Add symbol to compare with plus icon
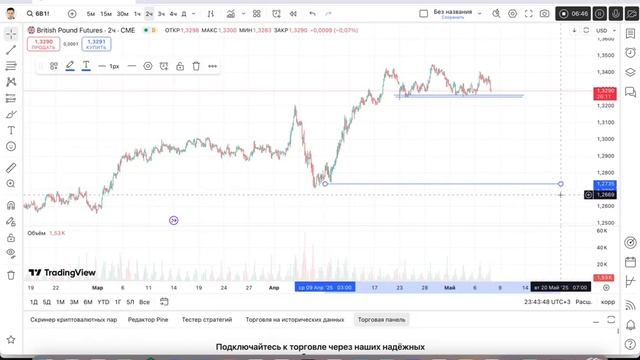The image size is (640, 360). [72, 14]
